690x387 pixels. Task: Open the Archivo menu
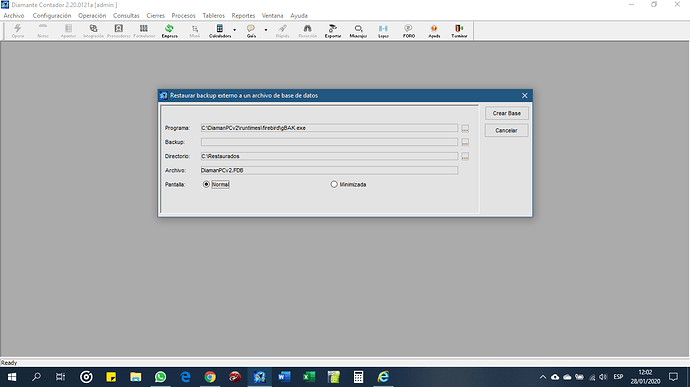coord(14,15)
